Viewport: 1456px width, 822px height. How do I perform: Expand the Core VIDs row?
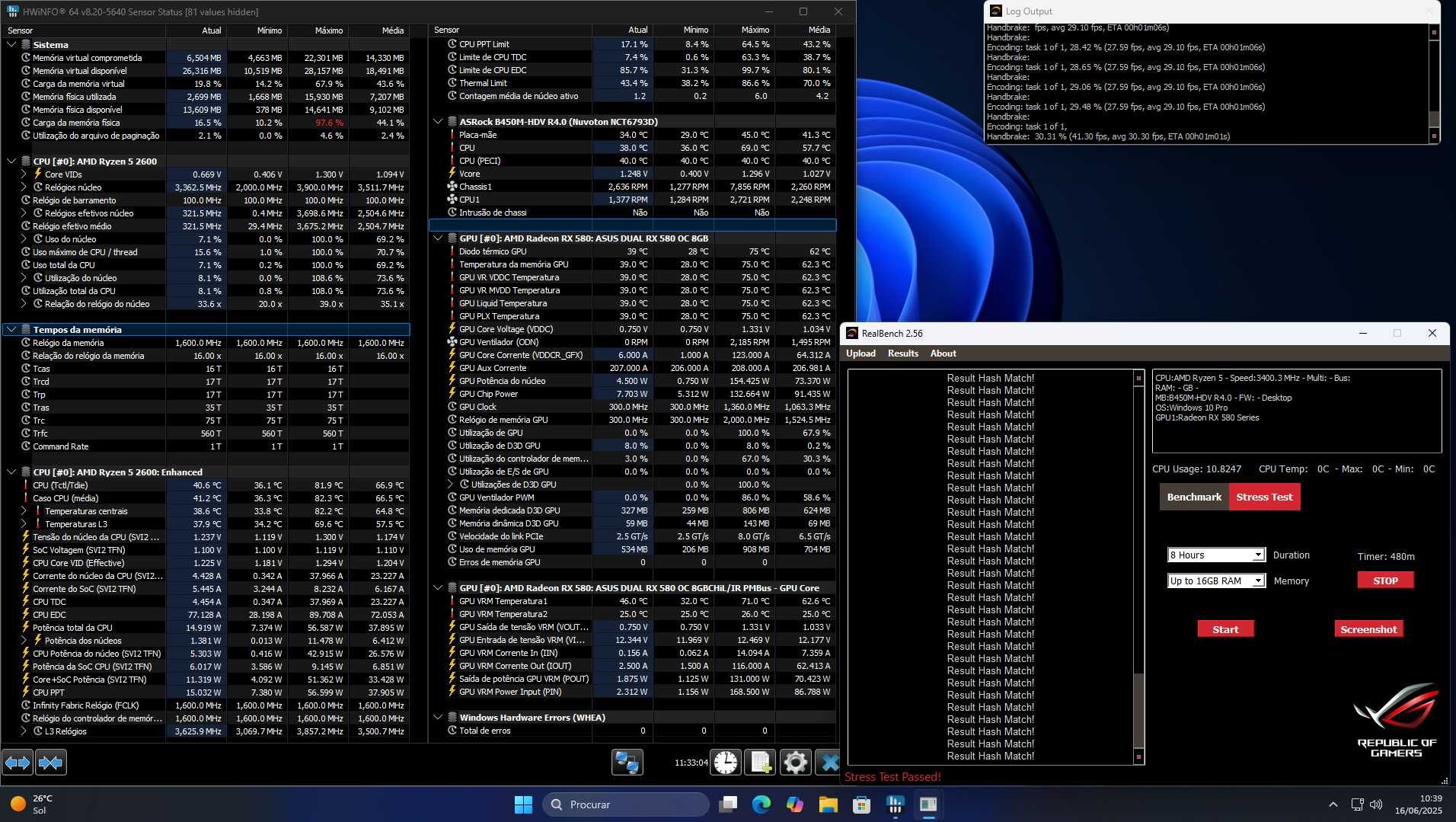coord(24,174)
